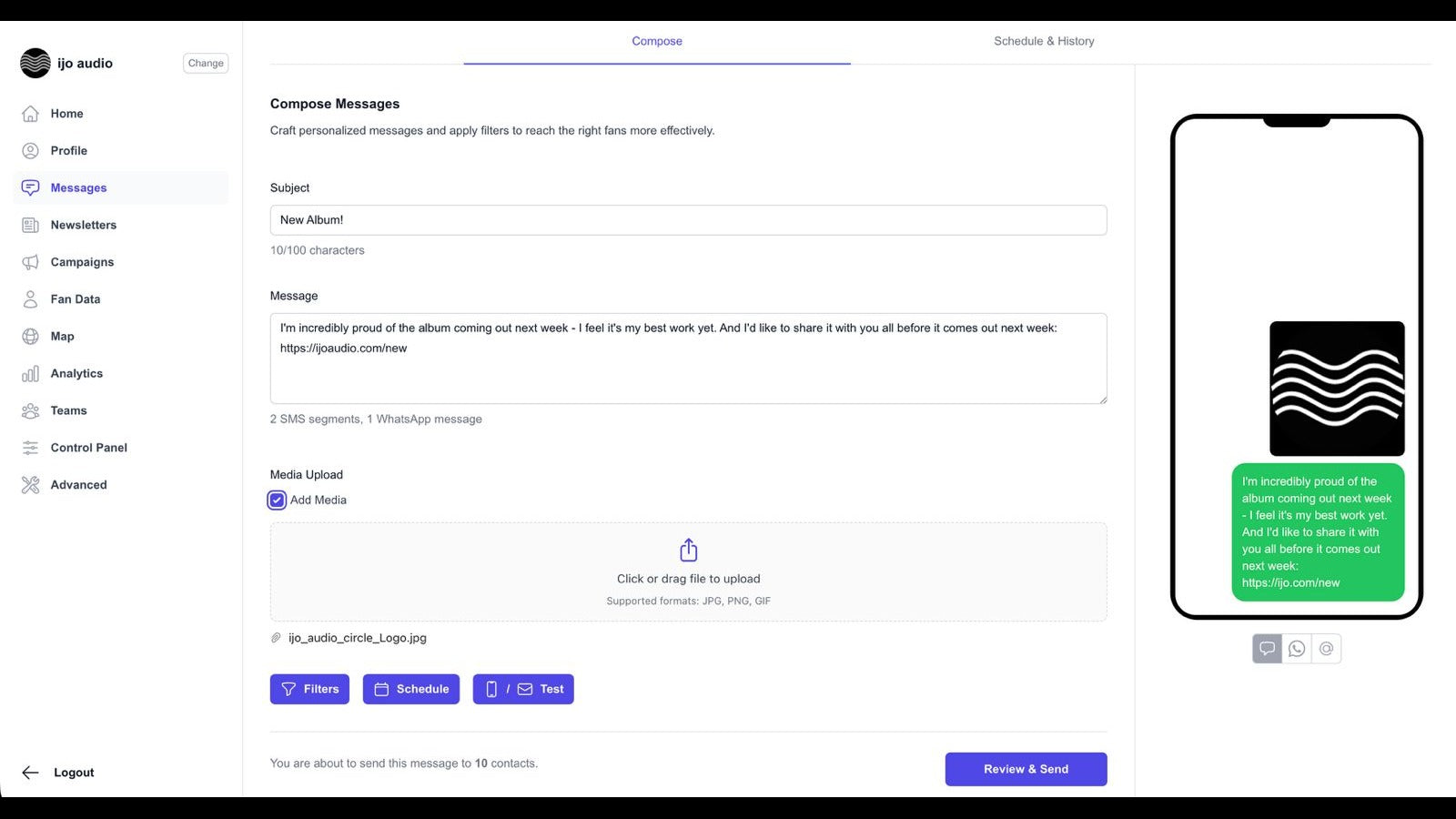This screenshot has width=1456, height=819.
Task: Open Campaigns megaphone icon
Action: (30, 262)
